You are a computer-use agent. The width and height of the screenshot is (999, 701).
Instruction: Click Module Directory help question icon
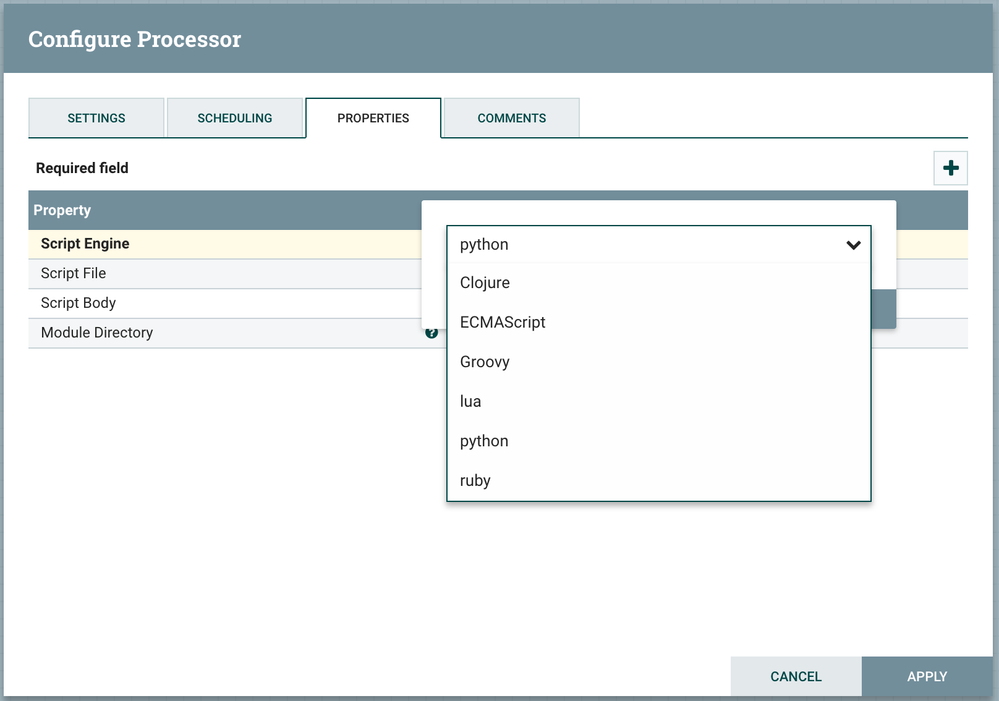[x=432, y=333]
